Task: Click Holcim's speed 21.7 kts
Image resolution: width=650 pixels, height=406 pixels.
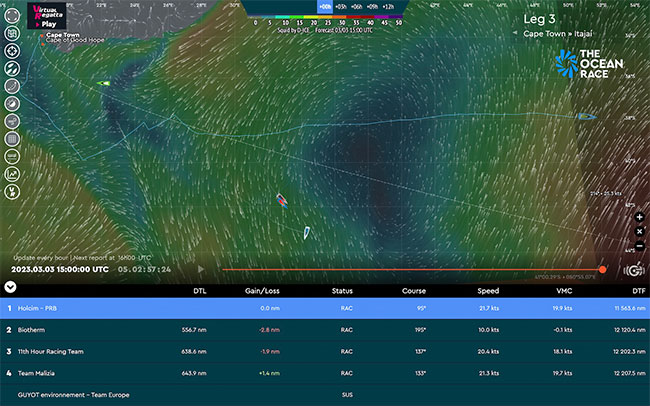Action: (x=489, y=308)
